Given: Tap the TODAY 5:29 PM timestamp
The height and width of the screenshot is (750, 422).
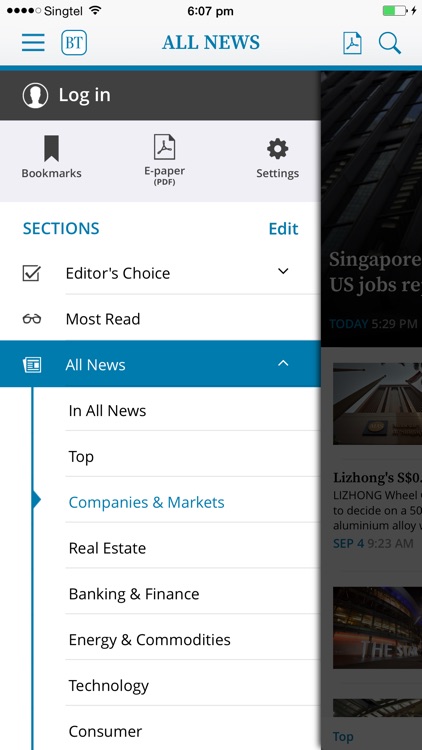Looking at the screenshot, I should (x=373, y=324).
